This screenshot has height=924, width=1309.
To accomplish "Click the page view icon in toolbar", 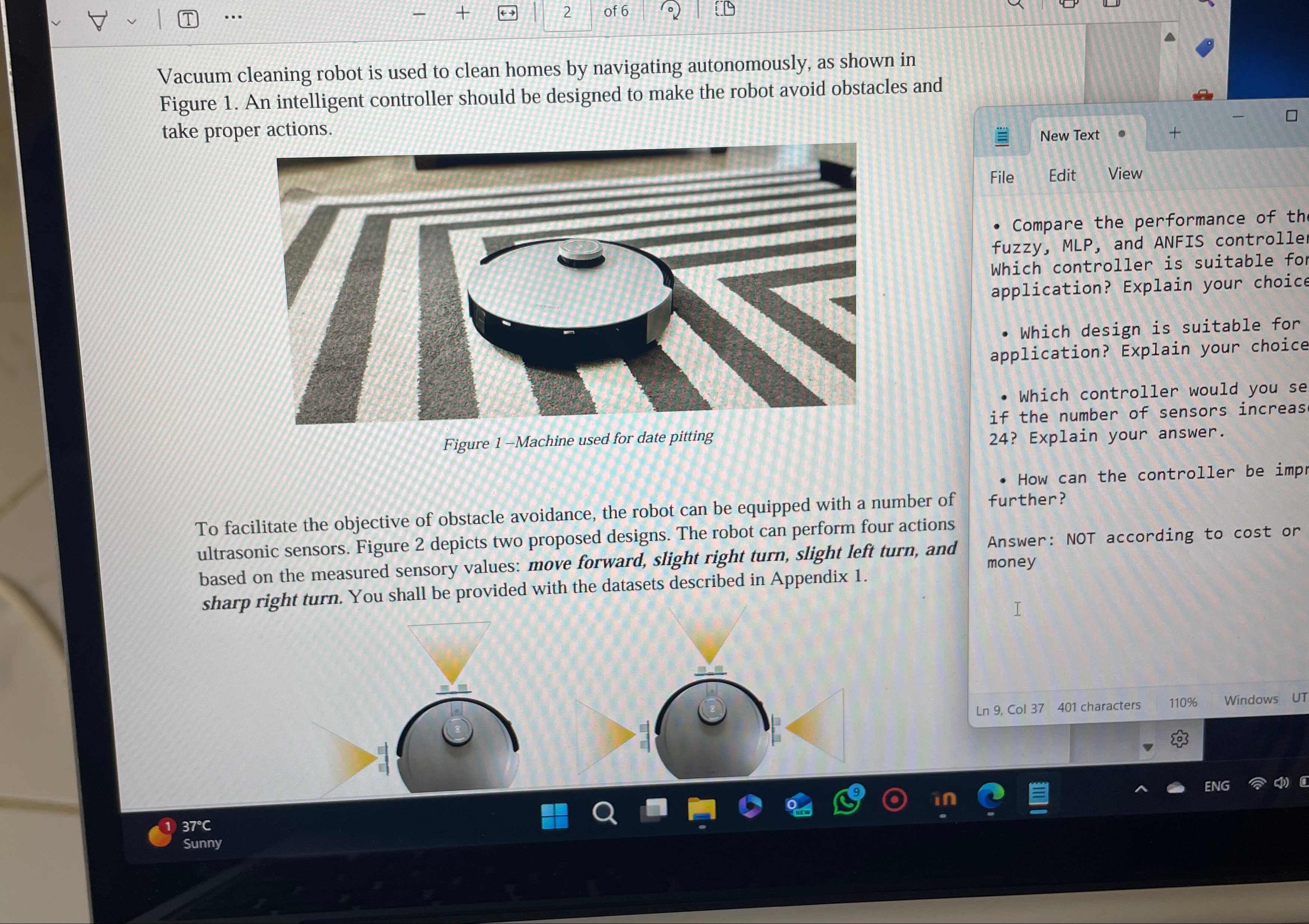I will click(x=724, y=8).
